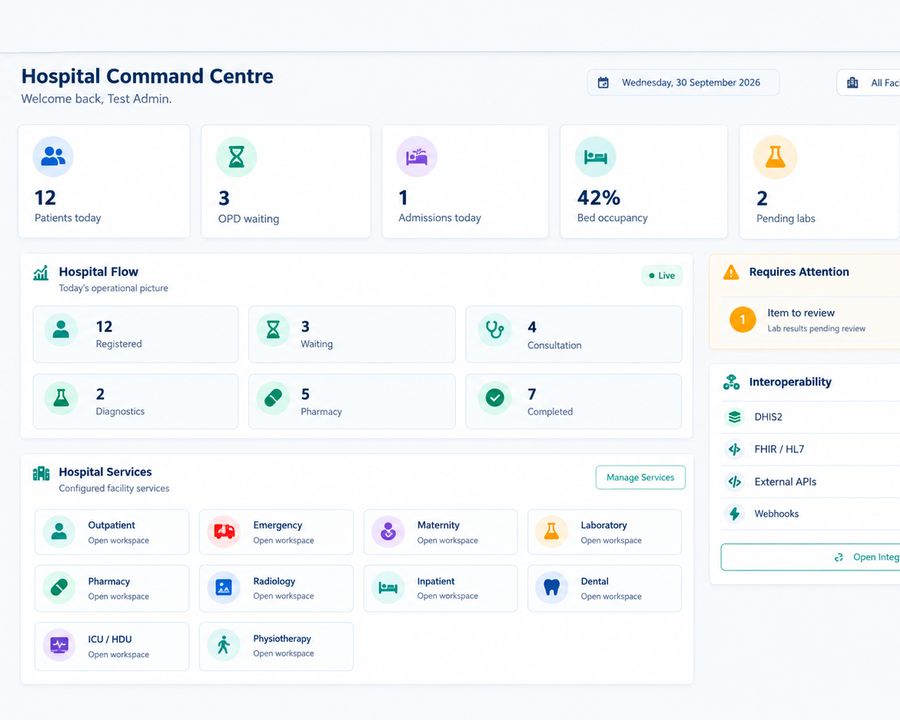This screenshot has height=720, width=900.
Task: Select the 2 Diagnostics flow tile
Action: tap(135, 401)
